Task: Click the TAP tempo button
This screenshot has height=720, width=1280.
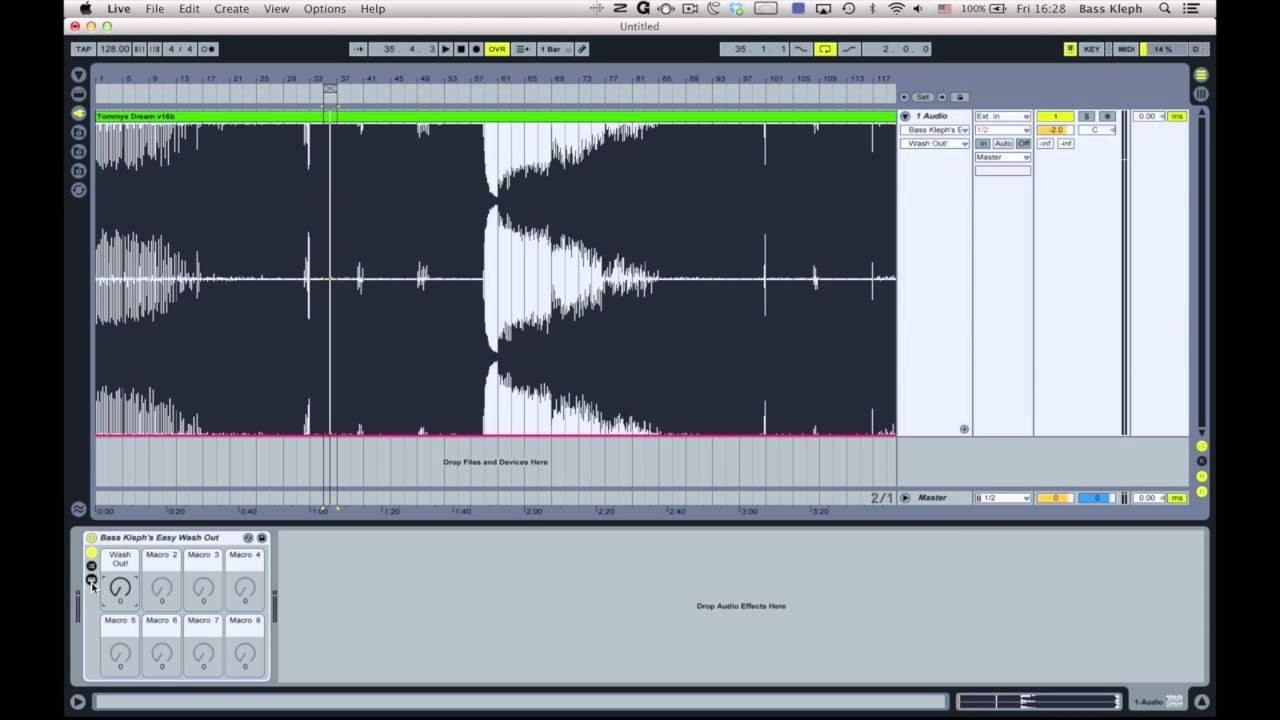Action: pos(84,49)
